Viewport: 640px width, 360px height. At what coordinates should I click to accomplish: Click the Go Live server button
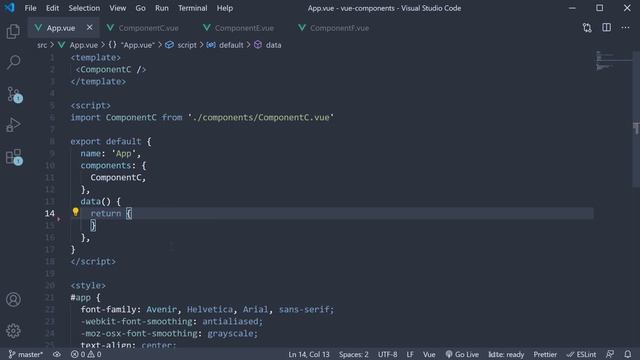(x=462, y=354)
